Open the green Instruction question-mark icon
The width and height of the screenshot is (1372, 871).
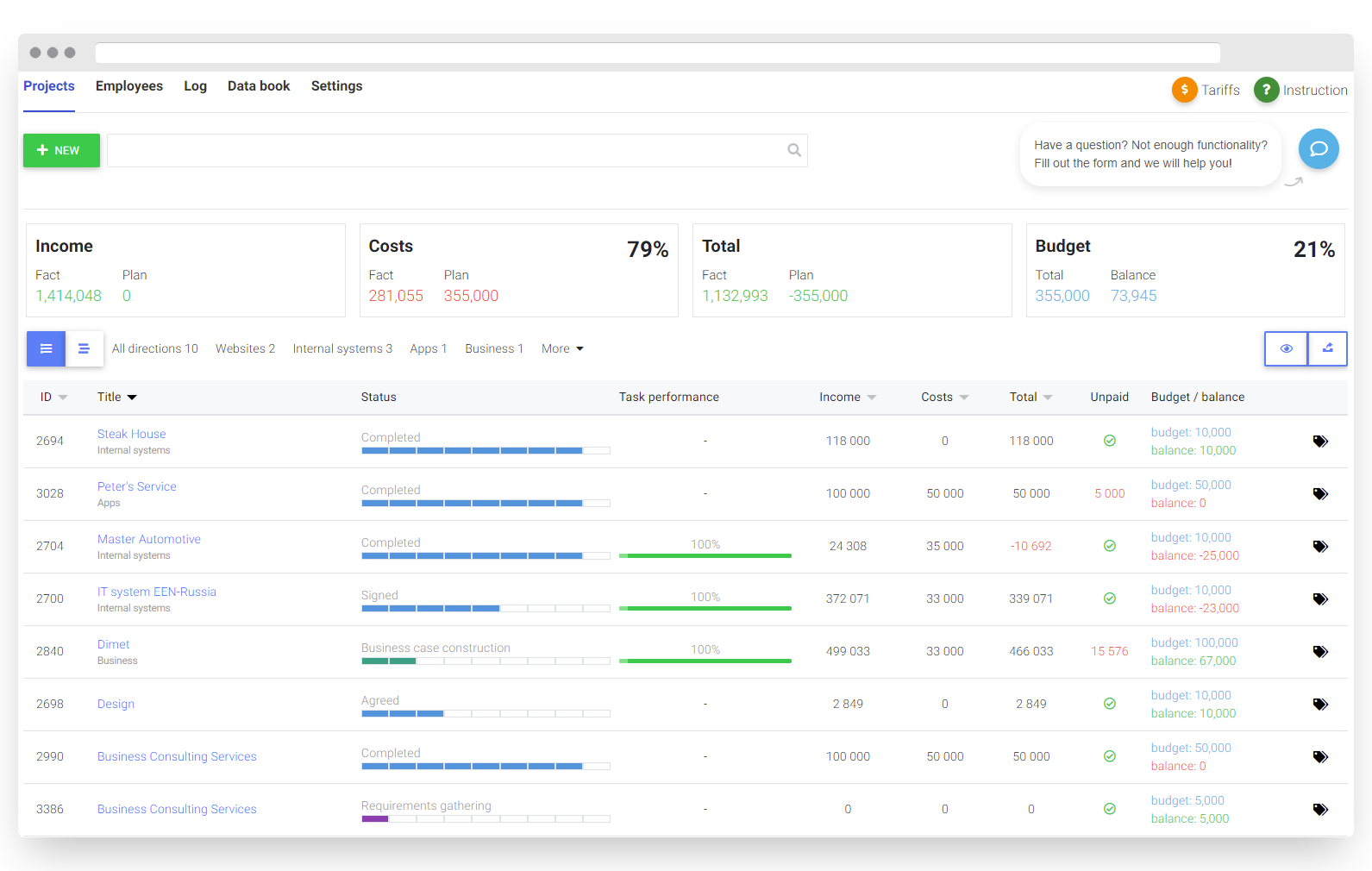tap(1266, 90)
